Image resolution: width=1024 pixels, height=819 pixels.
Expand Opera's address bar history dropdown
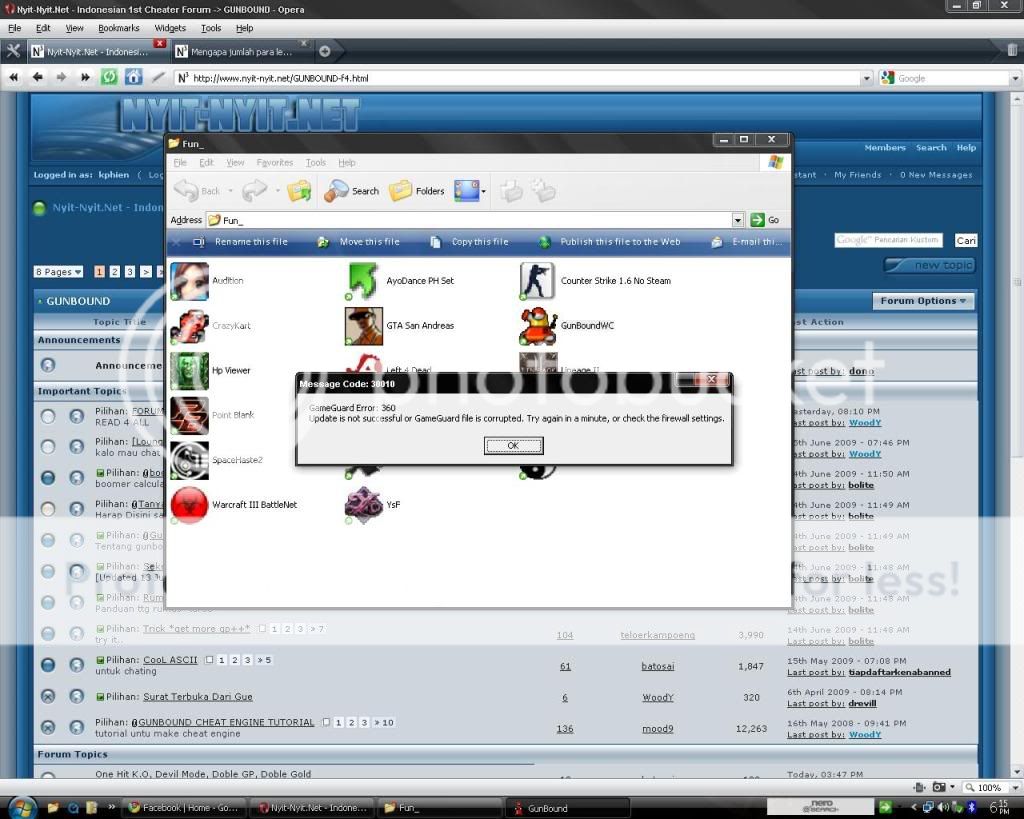(x=867, y=78)
